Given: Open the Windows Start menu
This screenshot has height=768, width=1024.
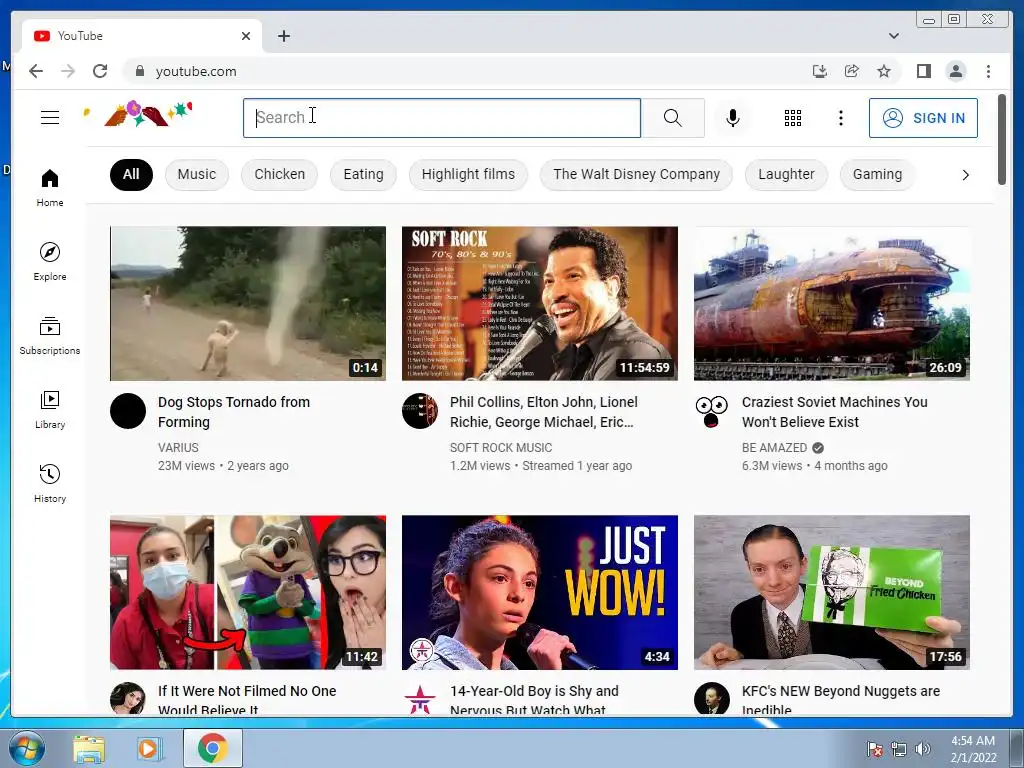Looking at the screenshot, I should (26, 748).
